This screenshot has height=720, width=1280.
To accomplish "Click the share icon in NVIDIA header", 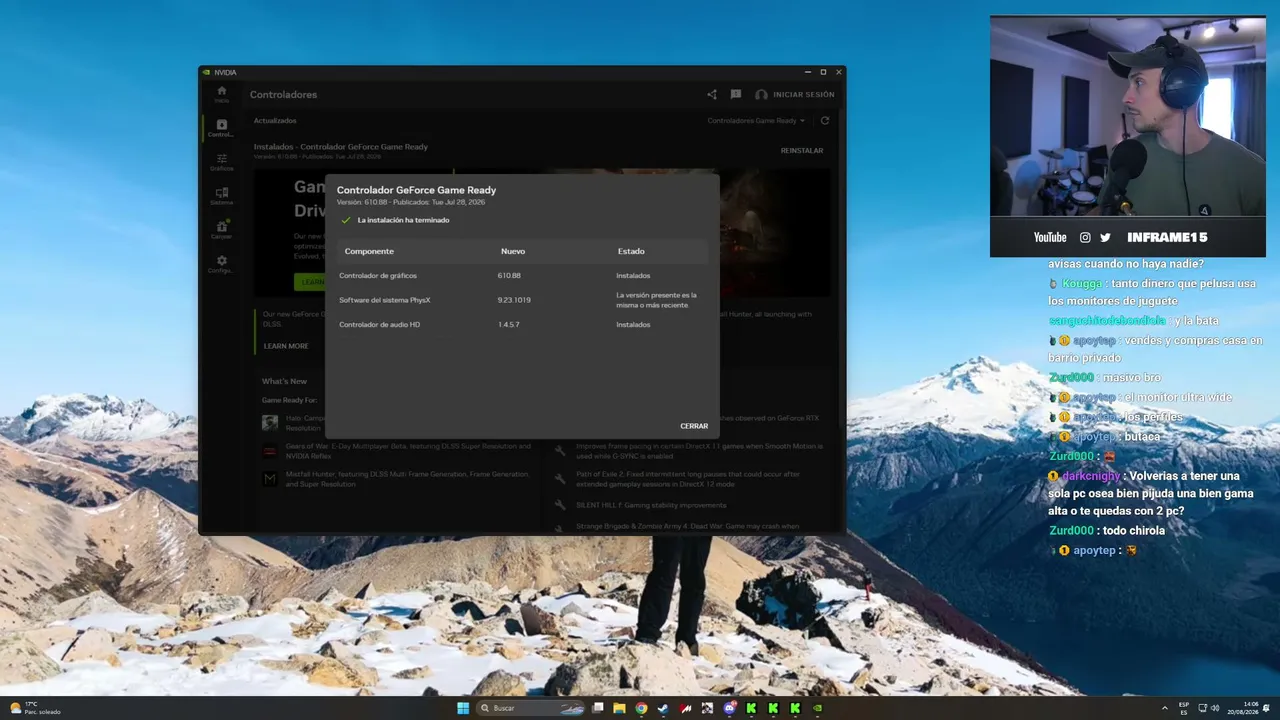I will [712, 95].
